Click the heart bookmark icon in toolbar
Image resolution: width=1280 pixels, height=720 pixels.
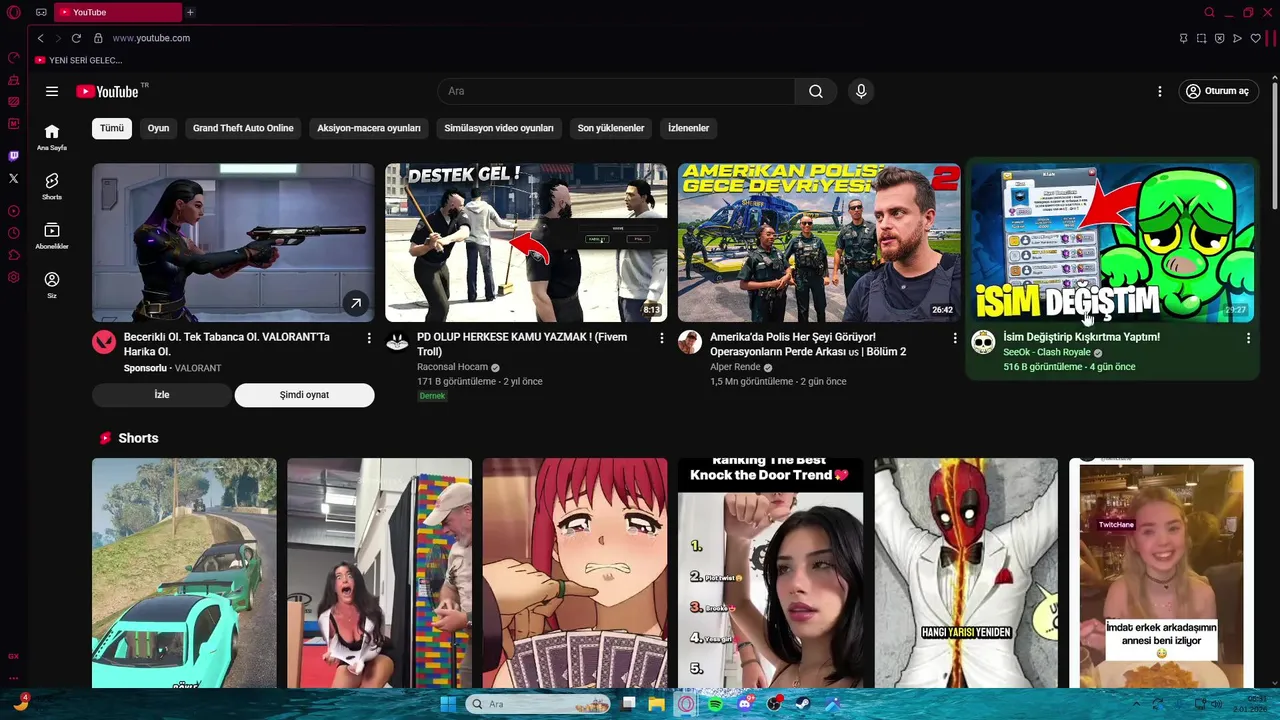click(x=1256, y=38)
